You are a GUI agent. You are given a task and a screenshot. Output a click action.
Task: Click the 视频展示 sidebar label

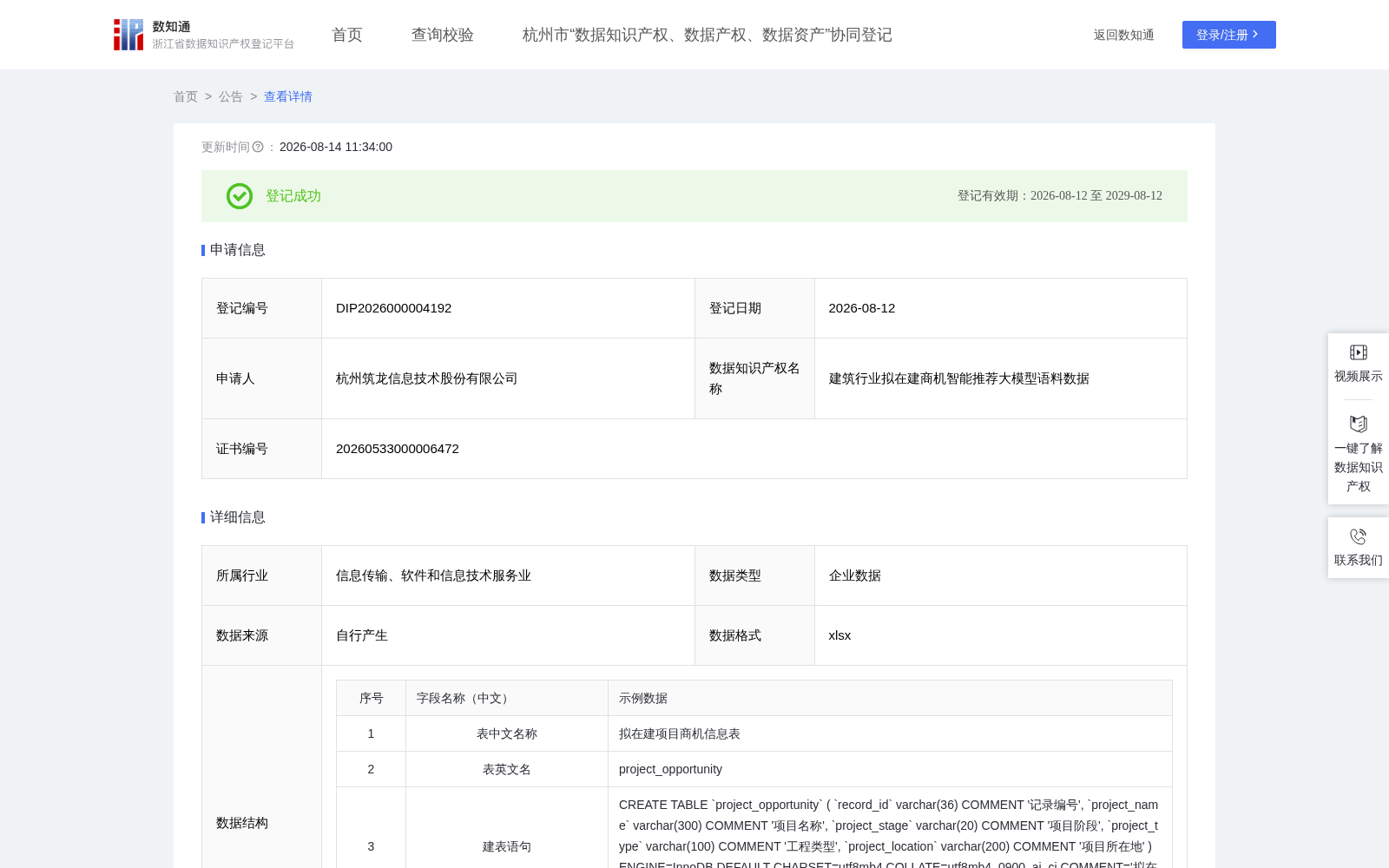coord(1359,376)
